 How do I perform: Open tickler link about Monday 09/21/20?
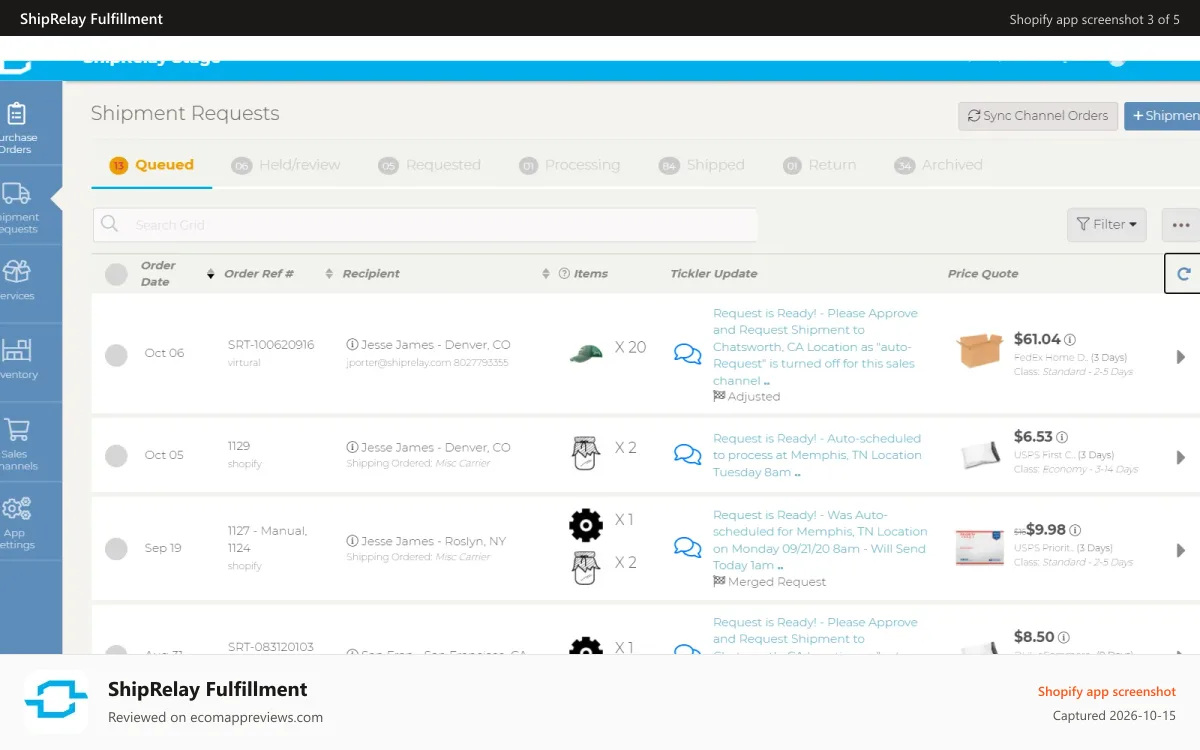[820, 540]
